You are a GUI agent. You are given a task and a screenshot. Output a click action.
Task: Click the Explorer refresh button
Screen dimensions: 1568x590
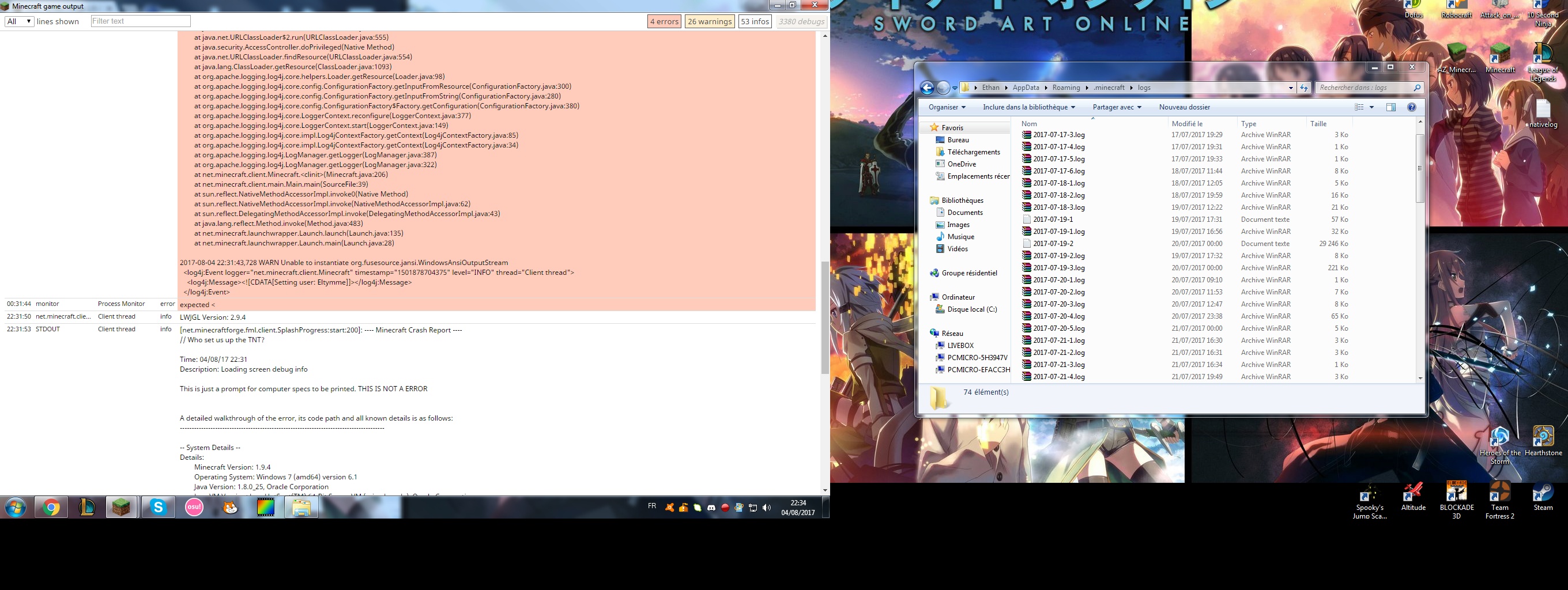point(1304,88)
